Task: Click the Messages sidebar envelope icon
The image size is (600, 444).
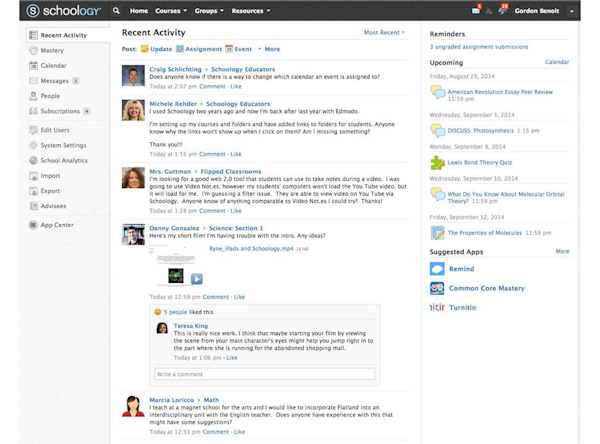Action: click(33, 81)
